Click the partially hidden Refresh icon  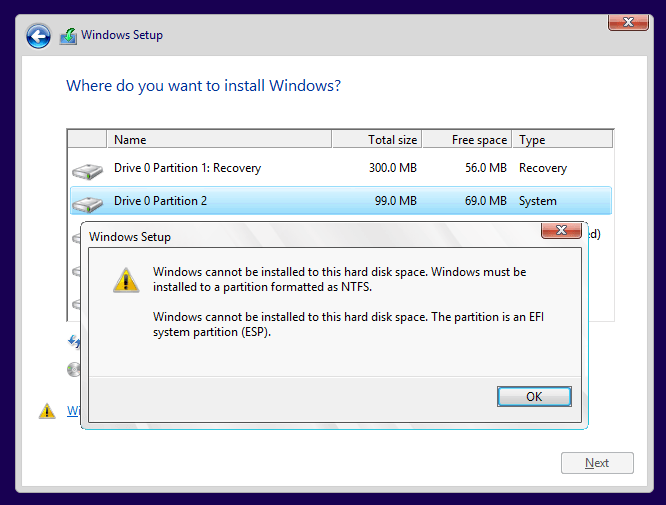tap(73, 342)
